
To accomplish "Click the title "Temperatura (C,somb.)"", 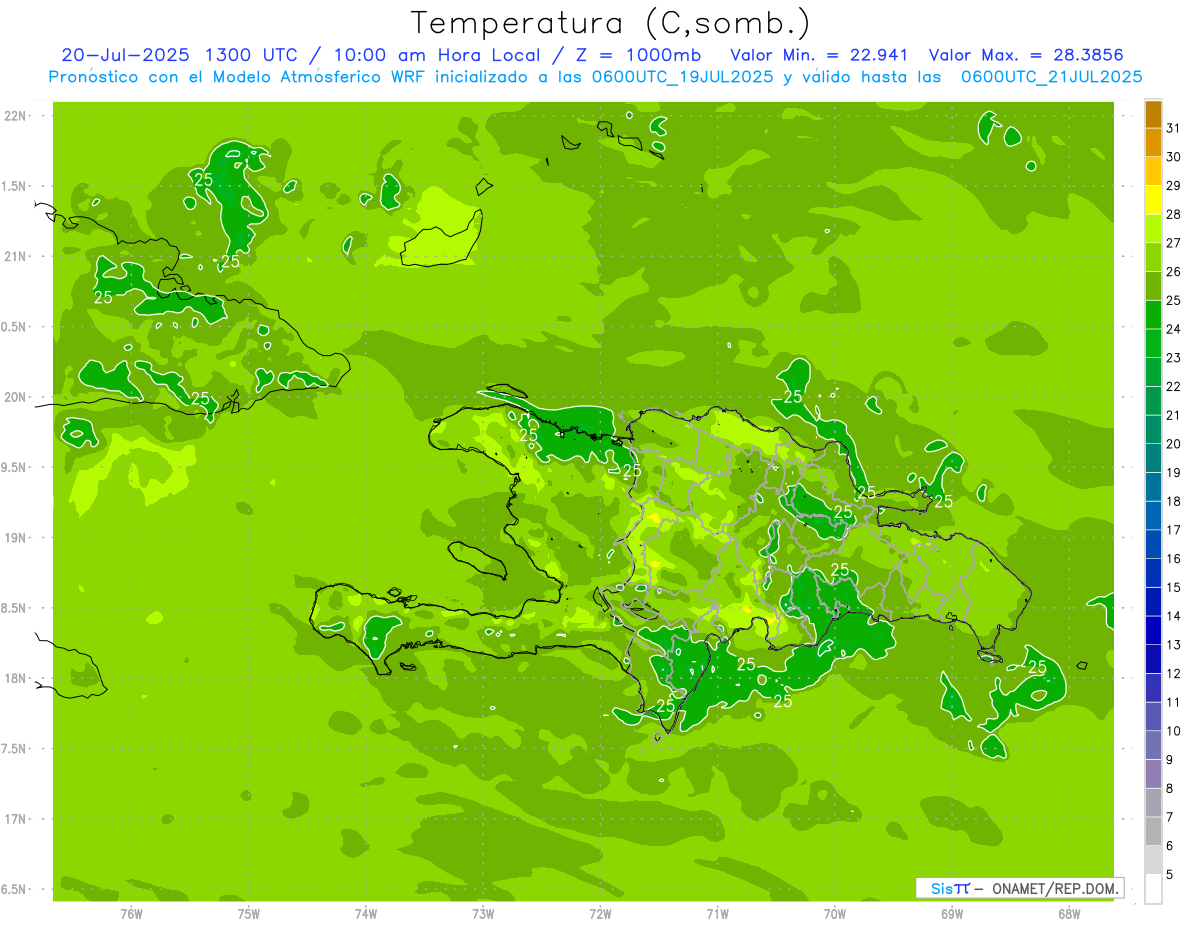I will (611, 22).
